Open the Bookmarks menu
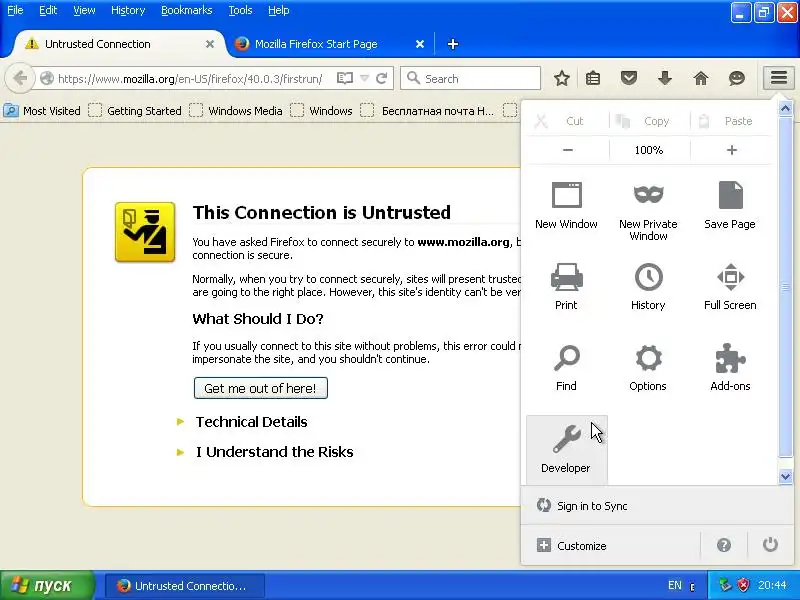 coord(186,10)
